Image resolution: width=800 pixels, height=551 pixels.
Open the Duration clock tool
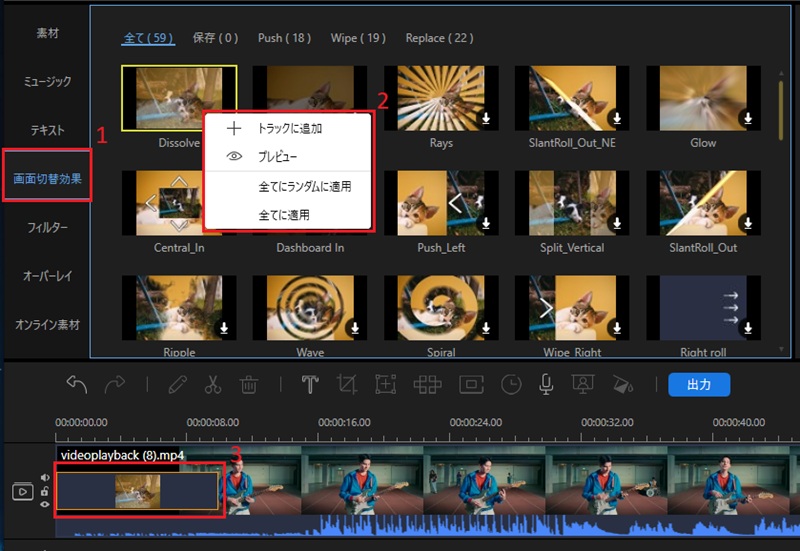point(511,385)
